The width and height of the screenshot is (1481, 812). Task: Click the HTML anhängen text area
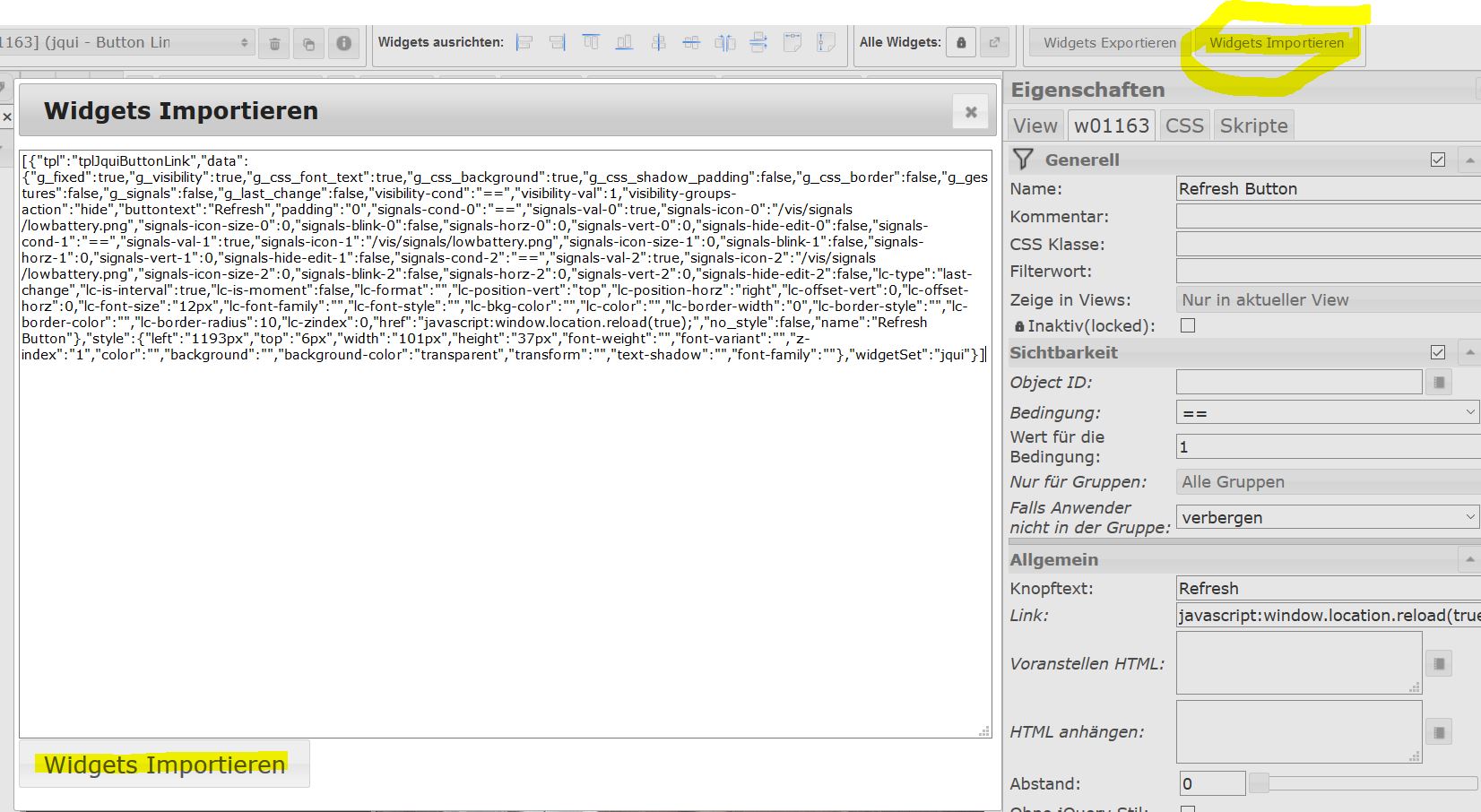[1299, 731]
